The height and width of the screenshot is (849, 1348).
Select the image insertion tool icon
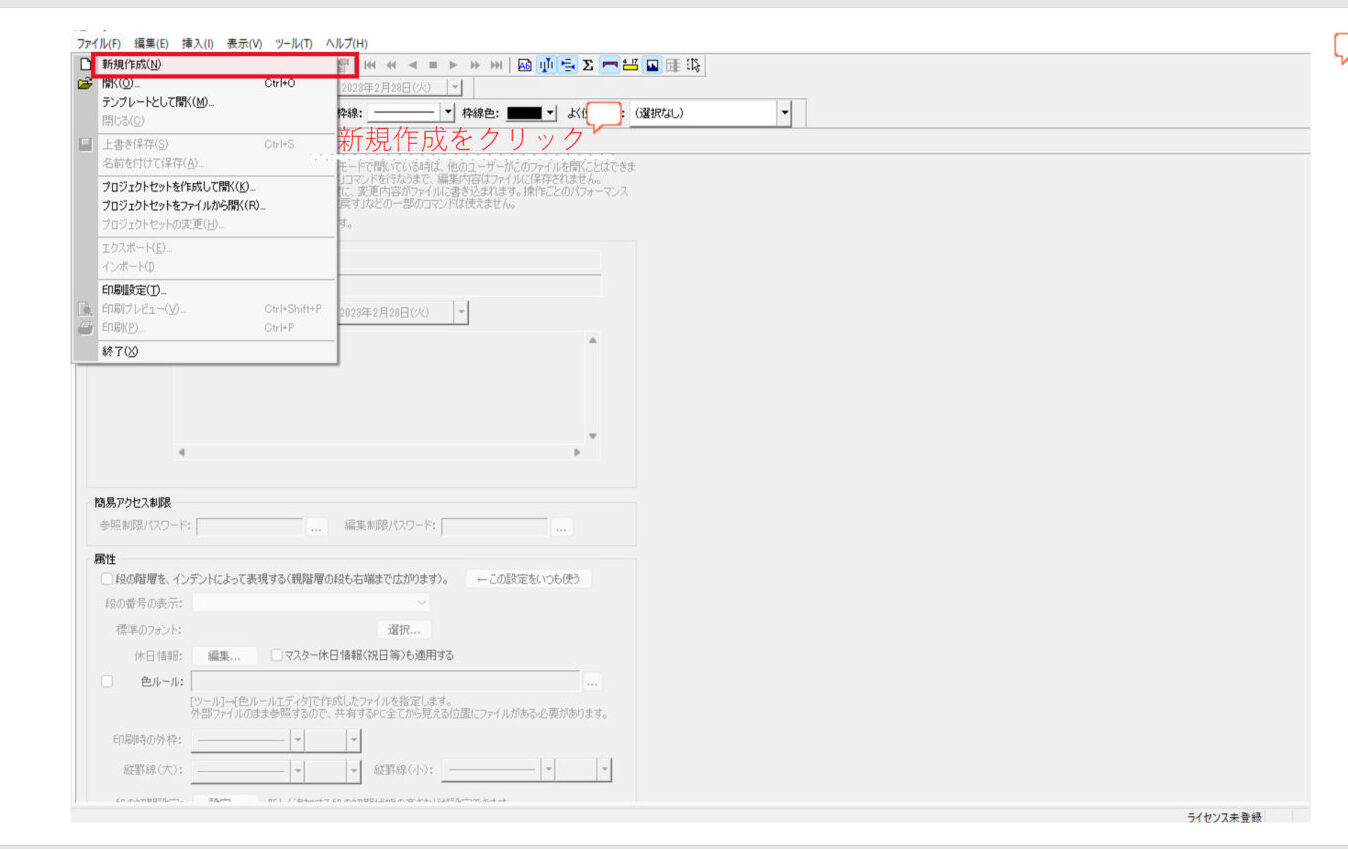tap(651, 66)
